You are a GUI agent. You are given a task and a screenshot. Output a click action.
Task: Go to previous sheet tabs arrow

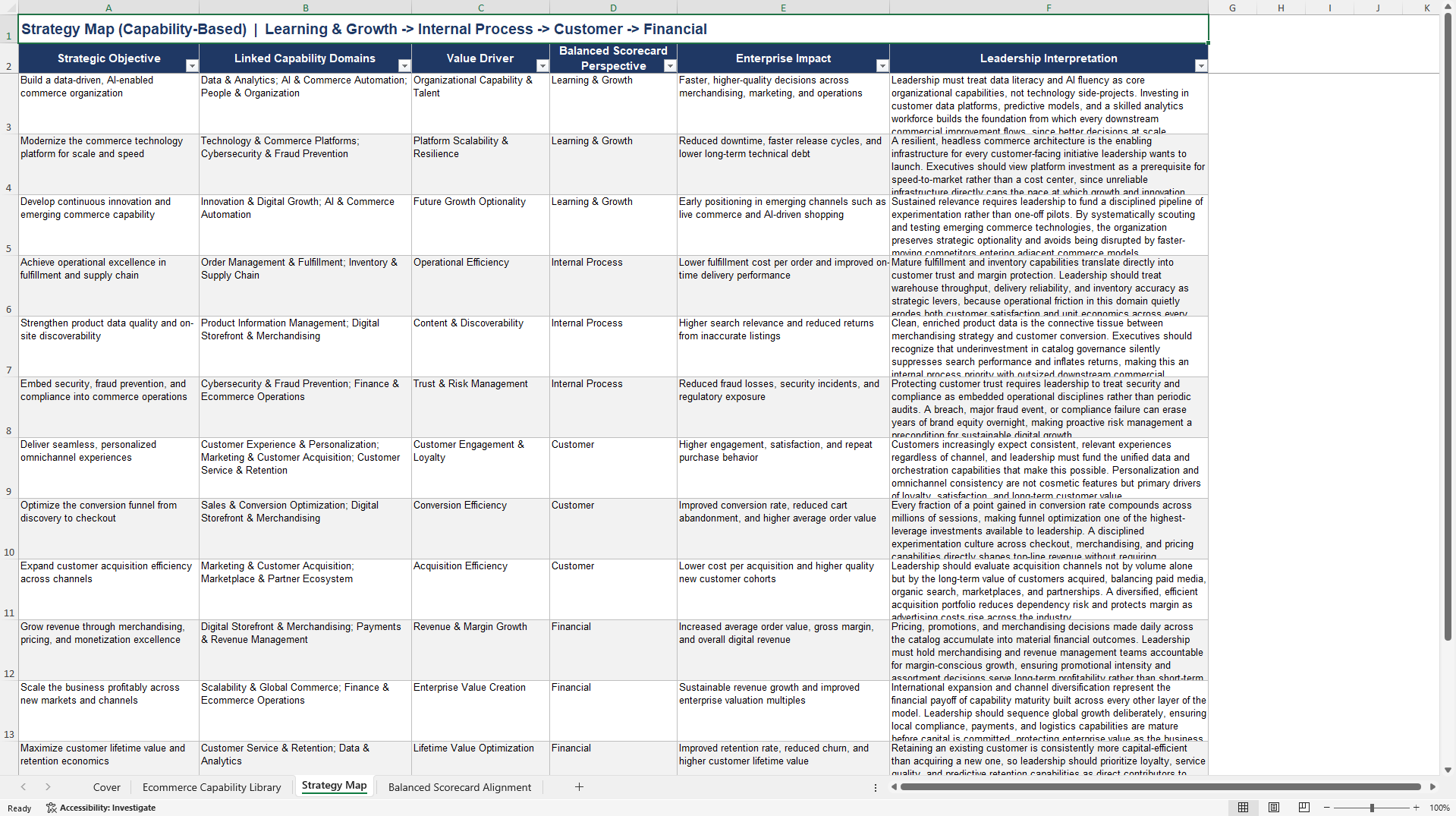click(24, 787)
